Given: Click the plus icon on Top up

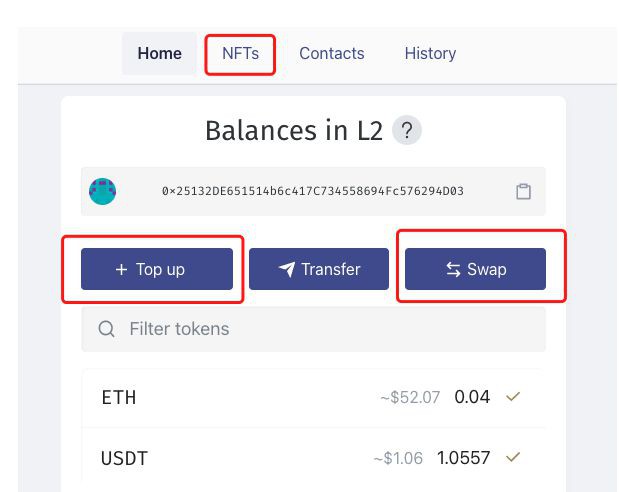Looking at the screenshot, I should coord(121,269).
